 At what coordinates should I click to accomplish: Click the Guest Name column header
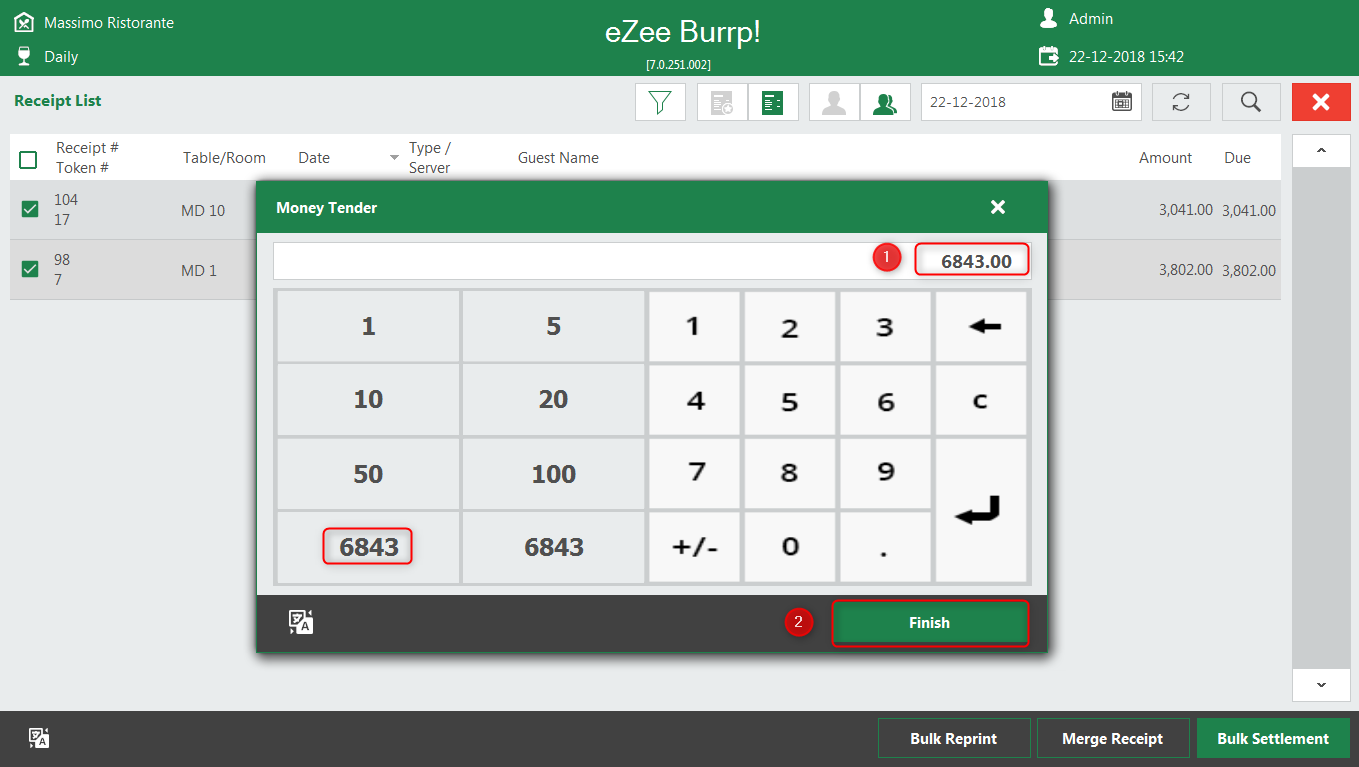pyautogui.click(x=558, y=158)
